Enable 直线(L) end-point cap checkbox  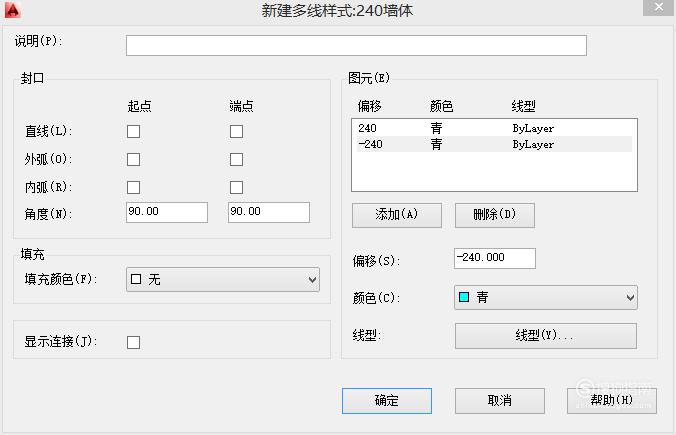236,131
